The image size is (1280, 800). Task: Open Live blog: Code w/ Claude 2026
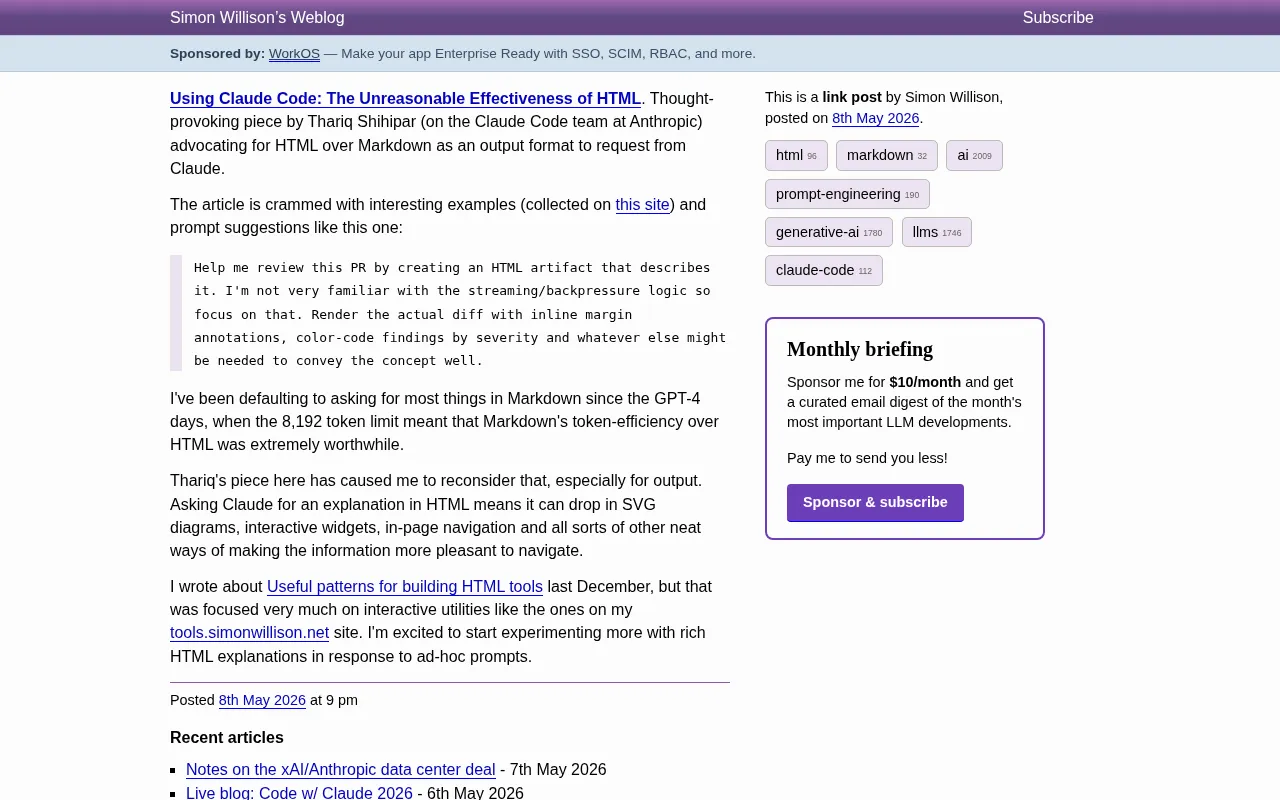299,792
